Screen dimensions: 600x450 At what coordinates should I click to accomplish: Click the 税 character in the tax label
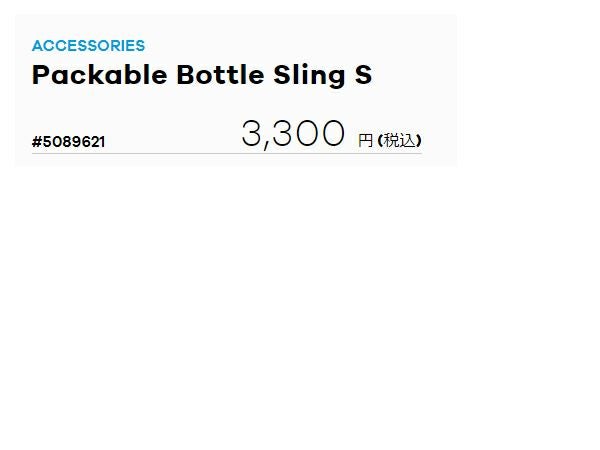click(392, 141)
